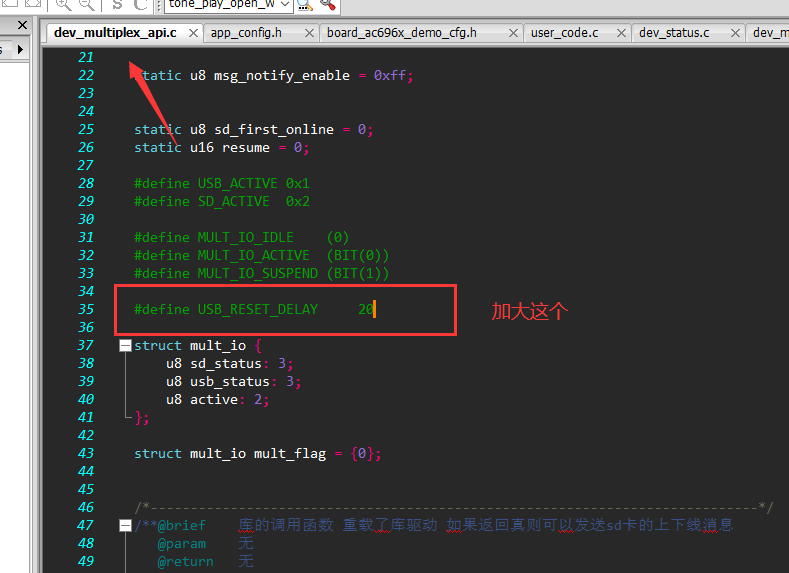This screenshot has width=789, height=573.
Task: Click line number 37 in the margin
Action: pos(86,346)
